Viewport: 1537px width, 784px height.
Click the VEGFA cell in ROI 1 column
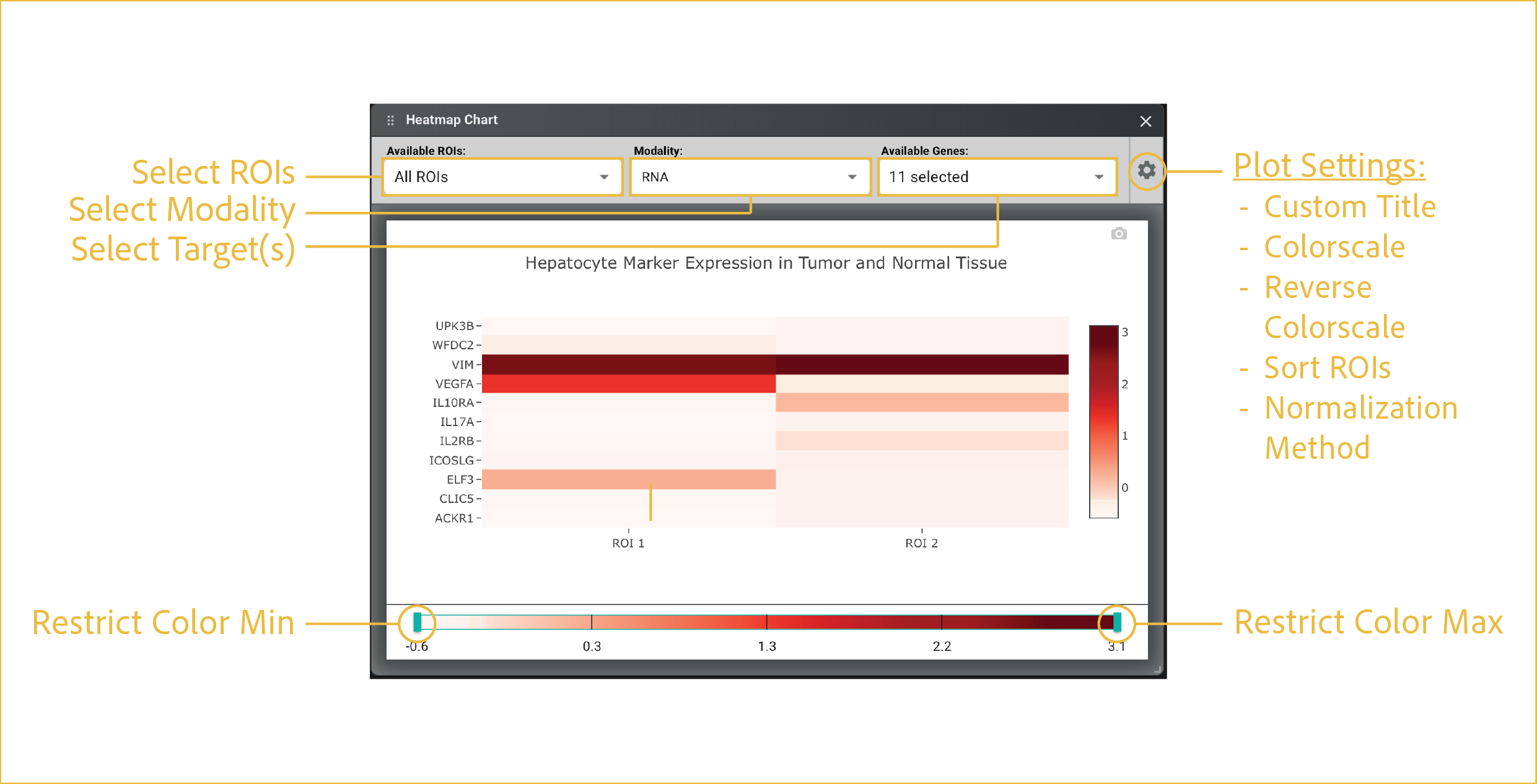(x=629, y=384)
